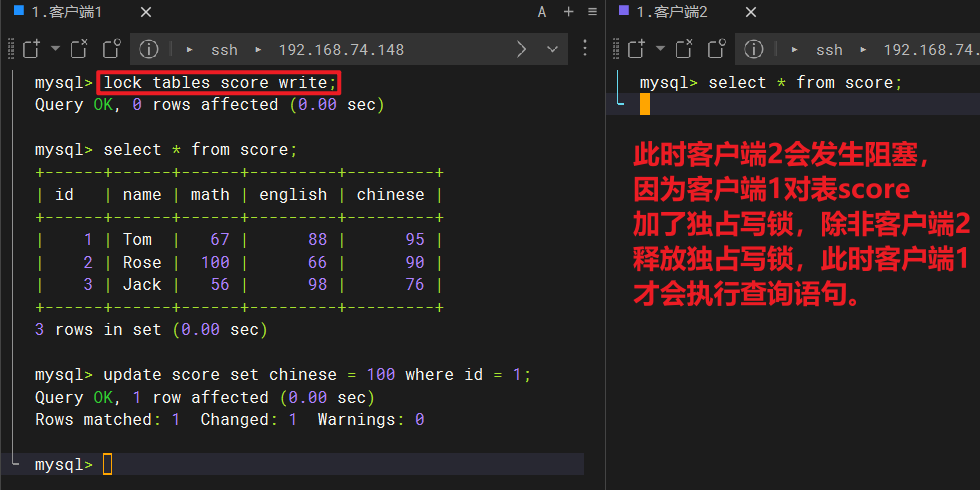This screenshot has width=980, height=490.
Task: Close the 1.客户端2 tab
Action: coord(751,12)
